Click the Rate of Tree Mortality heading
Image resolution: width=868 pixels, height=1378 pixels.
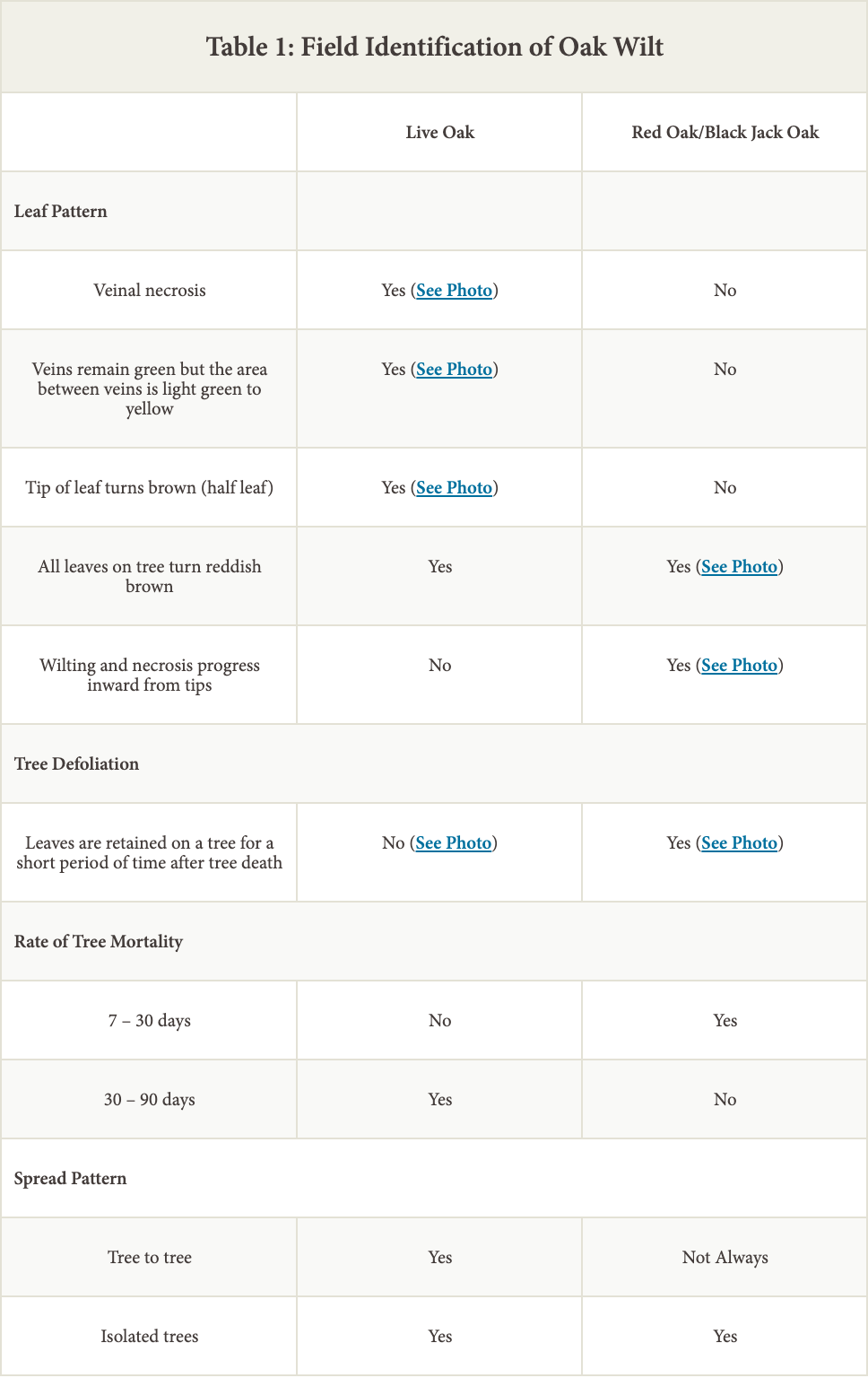[x=99, y=942]
